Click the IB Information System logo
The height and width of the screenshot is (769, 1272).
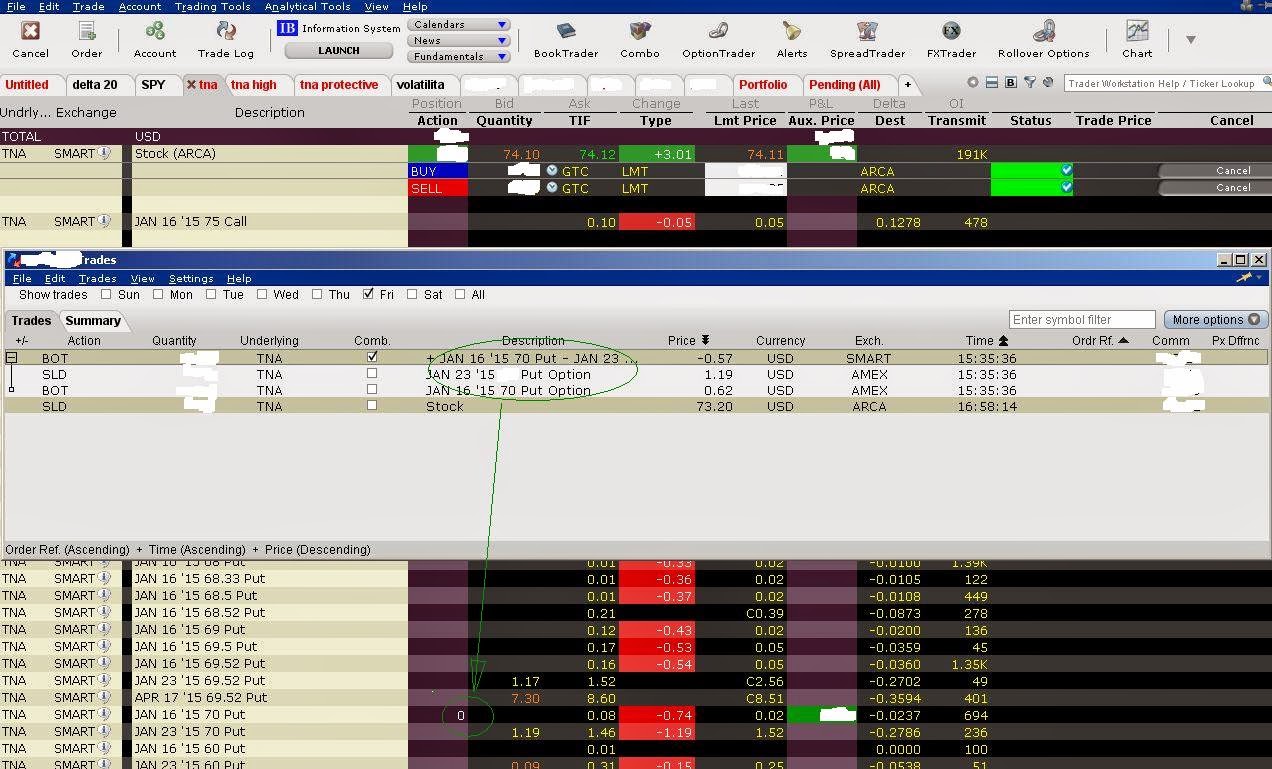(x=287, y=28)
